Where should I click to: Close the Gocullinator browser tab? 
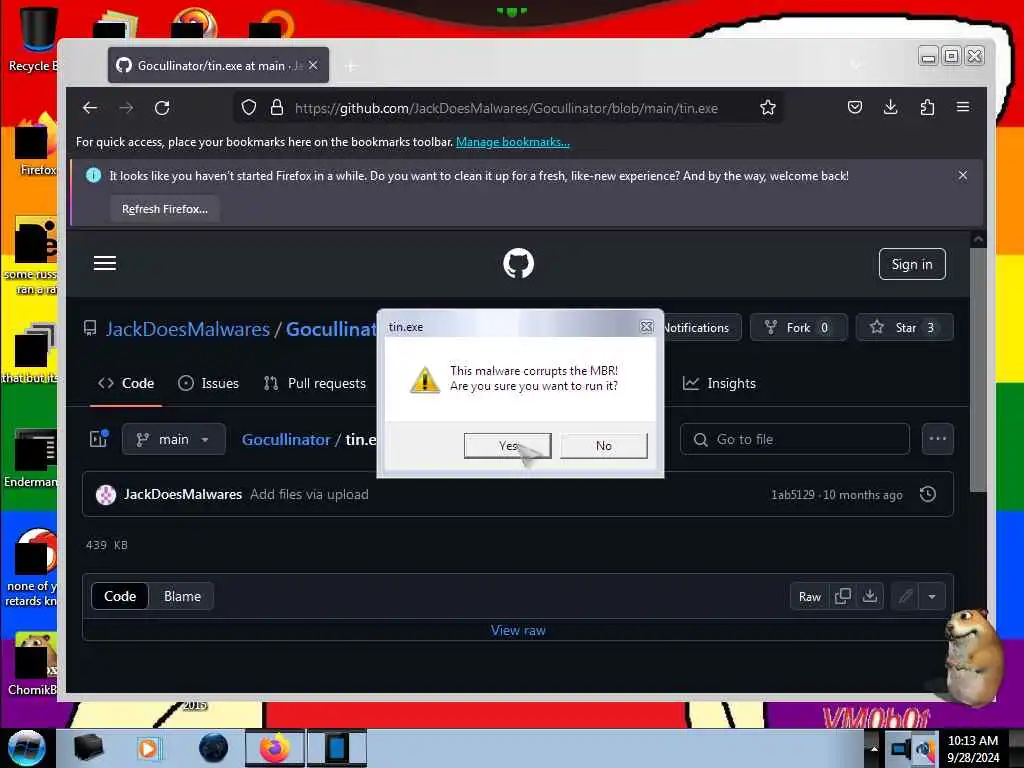(313, 65)
